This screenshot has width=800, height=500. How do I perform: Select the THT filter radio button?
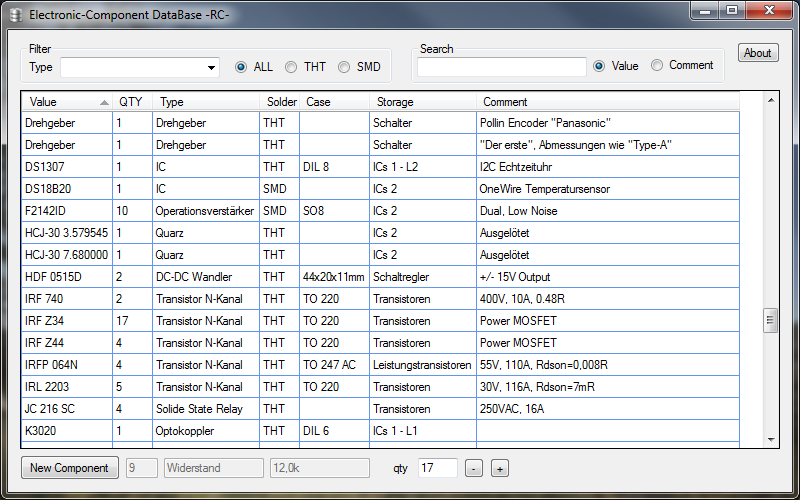click(291, 67)
